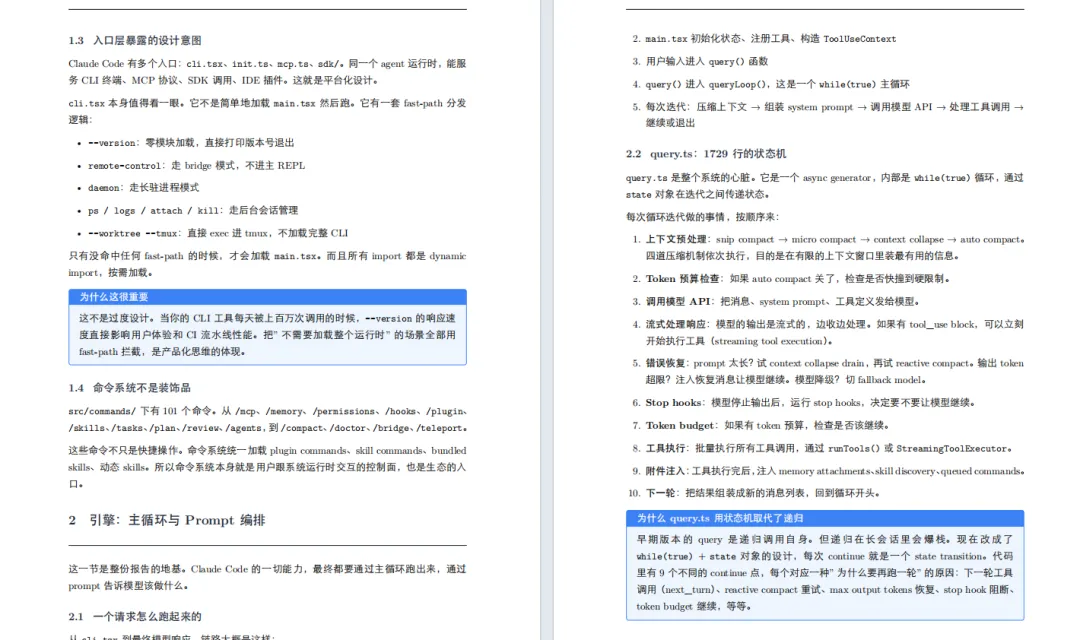
Task: Click paragraph starting "cli.tsx 本身值得看一眼"
Action: pyautogui.click(x=267, y=112)
